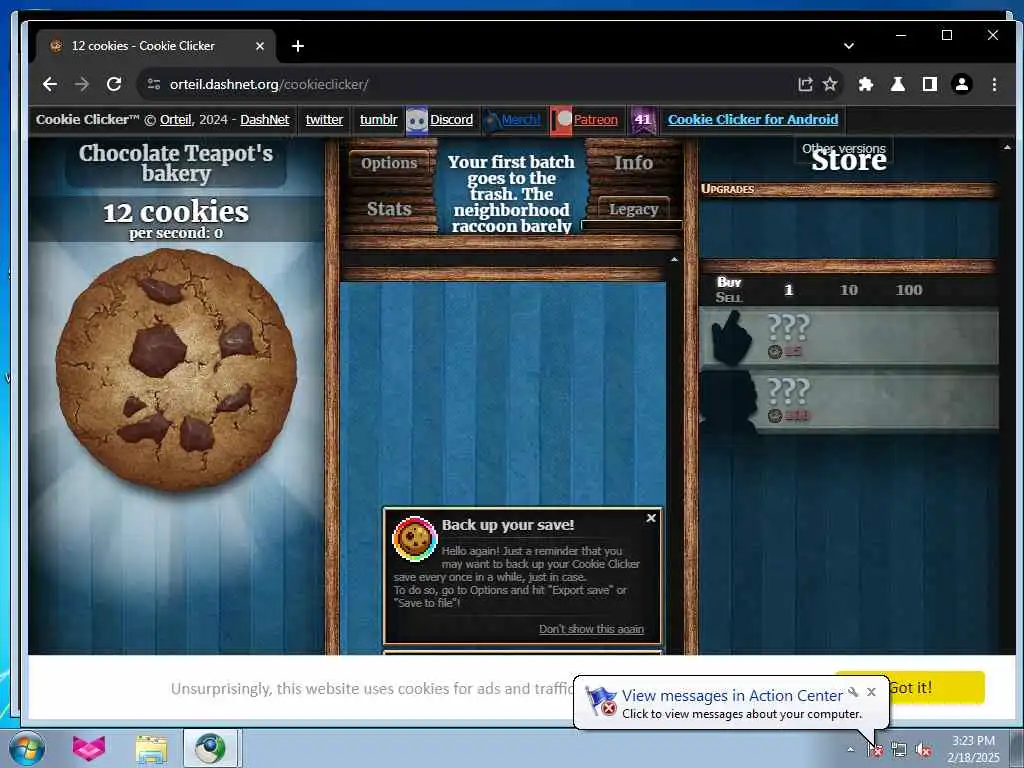Go back using browser back arrow
Image resolution: width=1024 pixels, height=768 pixels.
(50, 84)
